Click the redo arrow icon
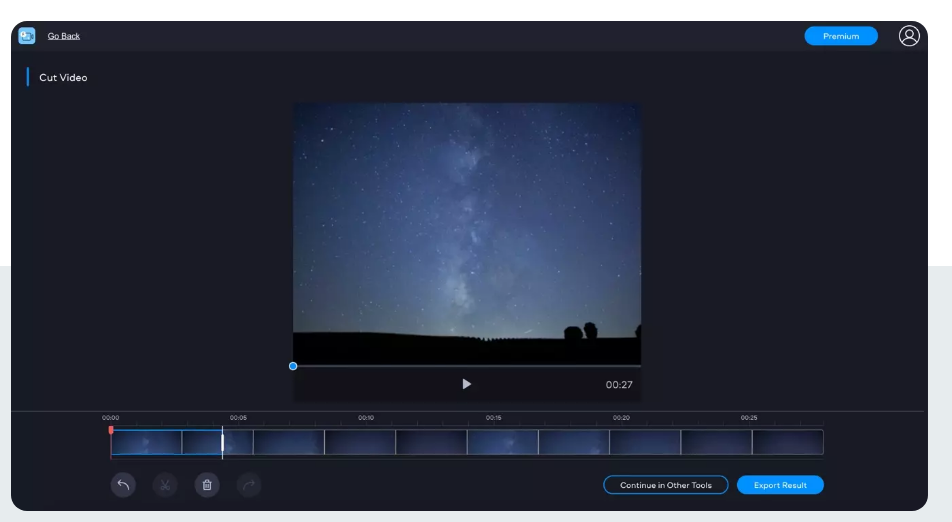952x522 pixels. [x=249, y=485]
